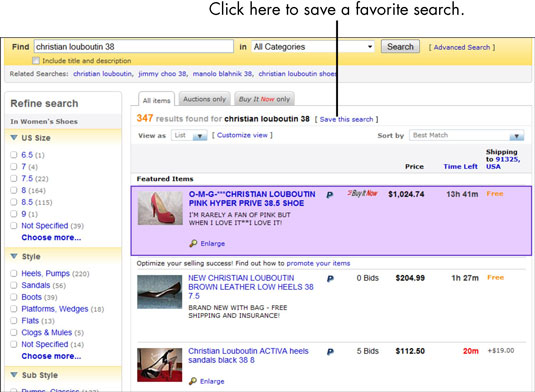Click related search manolo blahnik 38
Screen dimensions: 535x392
[222, 74]
